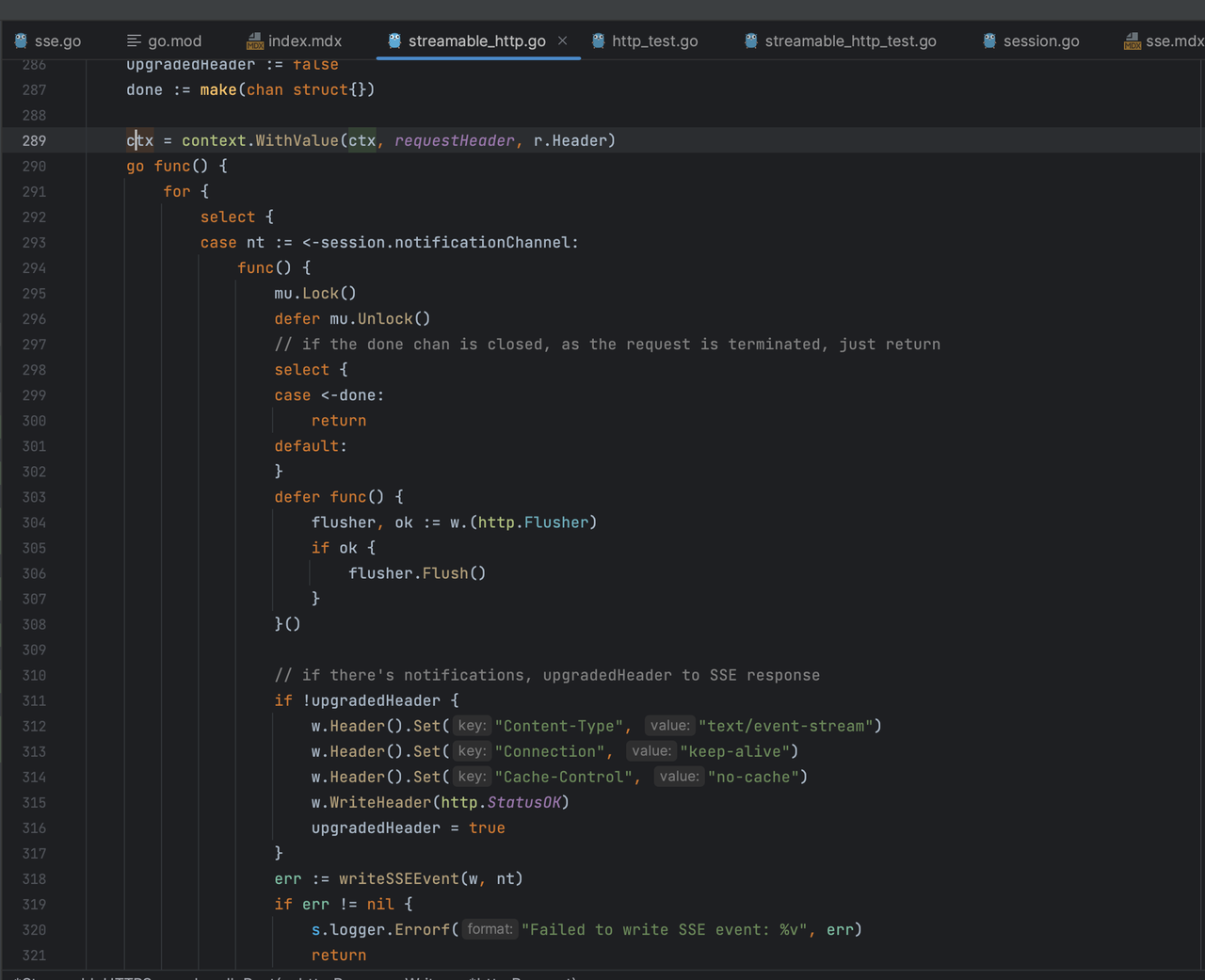Click "!upgradedHeader" on line 311
The image size is (1205, 980).
pos(371,699)
